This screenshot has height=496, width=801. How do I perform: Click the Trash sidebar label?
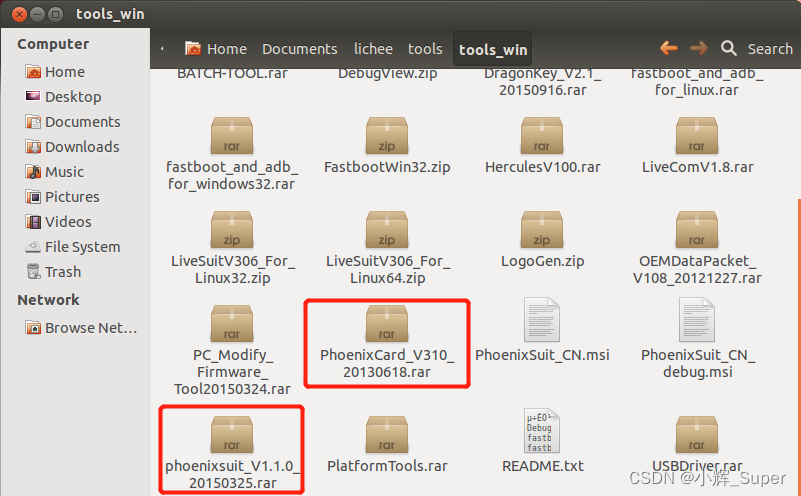63,272
